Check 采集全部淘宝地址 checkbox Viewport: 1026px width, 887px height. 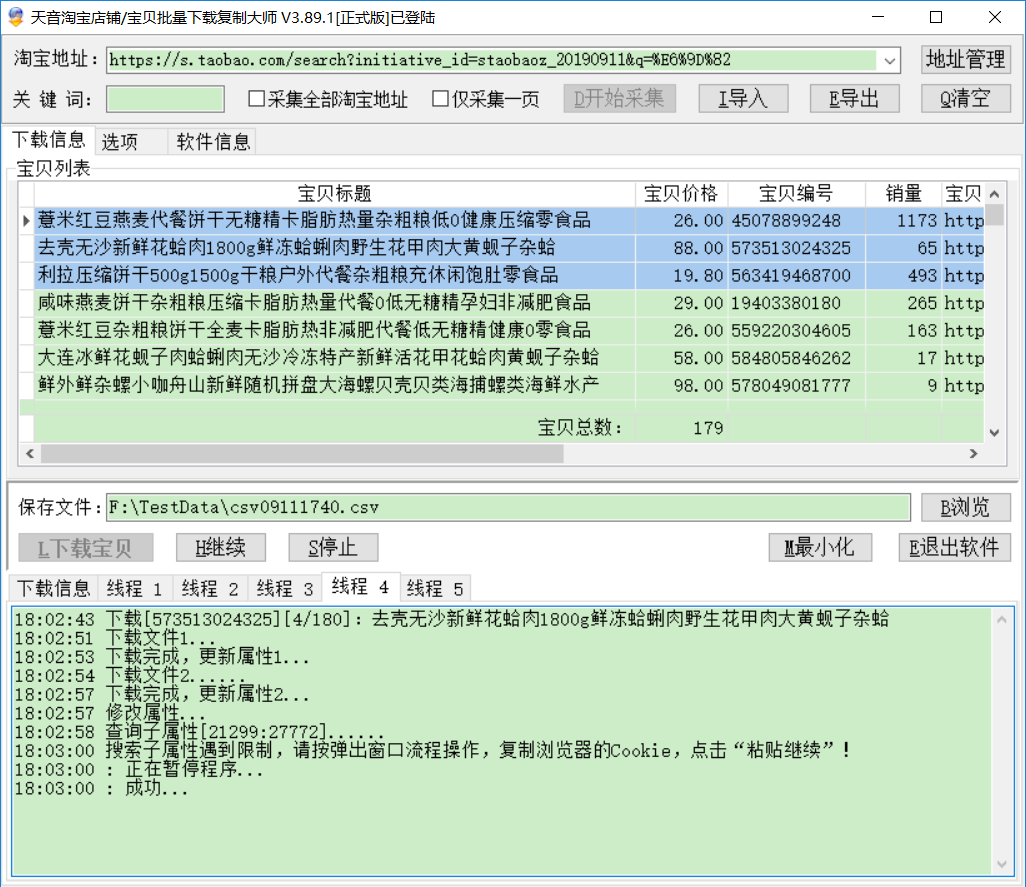point(257,99)
